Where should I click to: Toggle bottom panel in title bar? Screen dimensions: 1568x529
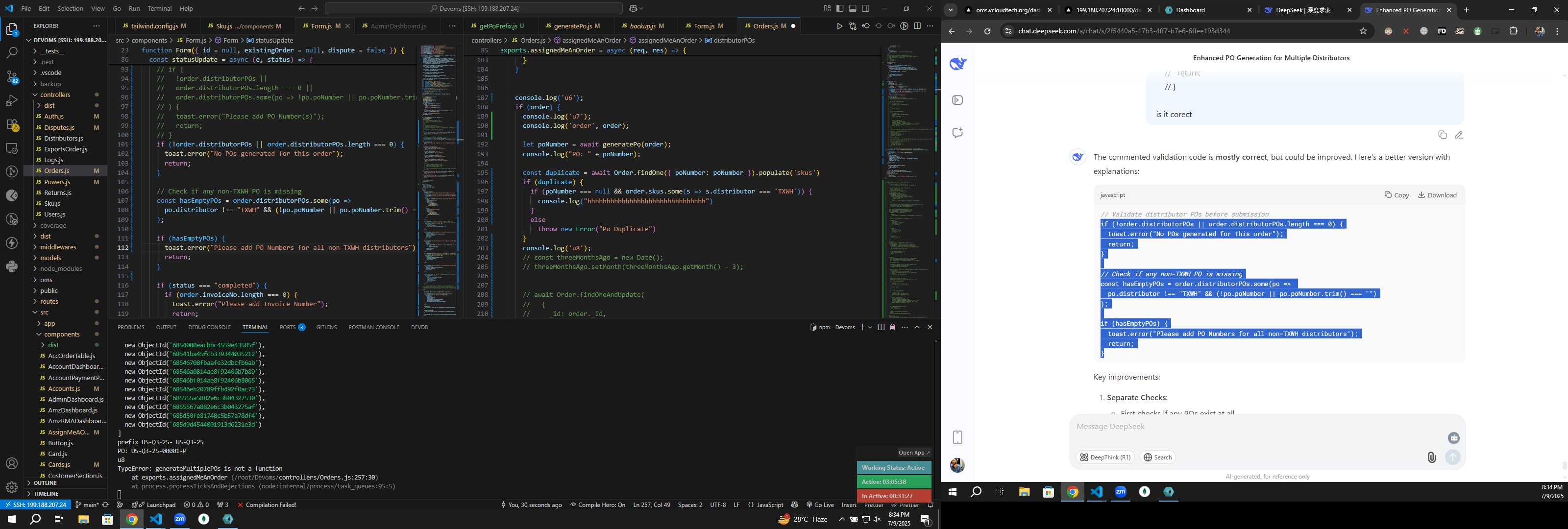coord(853,8)
